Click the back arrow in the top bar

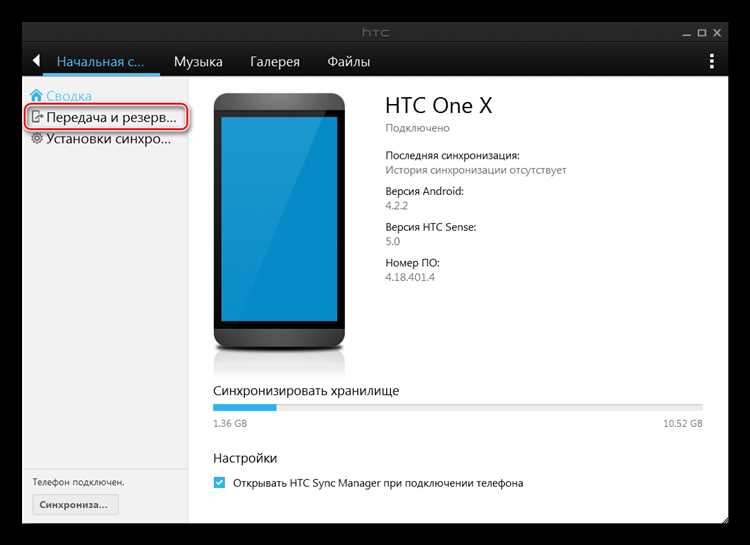(36, 61)
